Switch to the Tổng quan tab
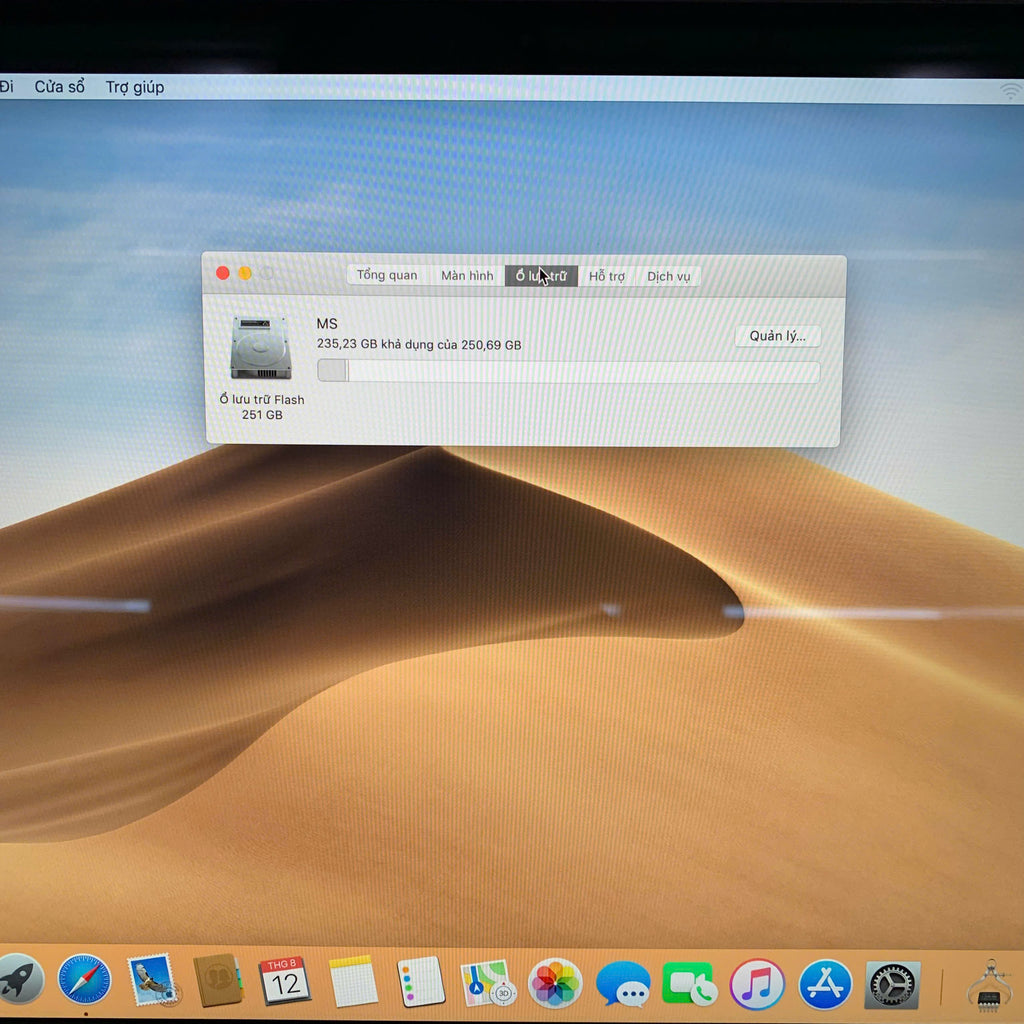This screenshot has height=1024, width=1024. pyautogui.click(x=387, y=275)
